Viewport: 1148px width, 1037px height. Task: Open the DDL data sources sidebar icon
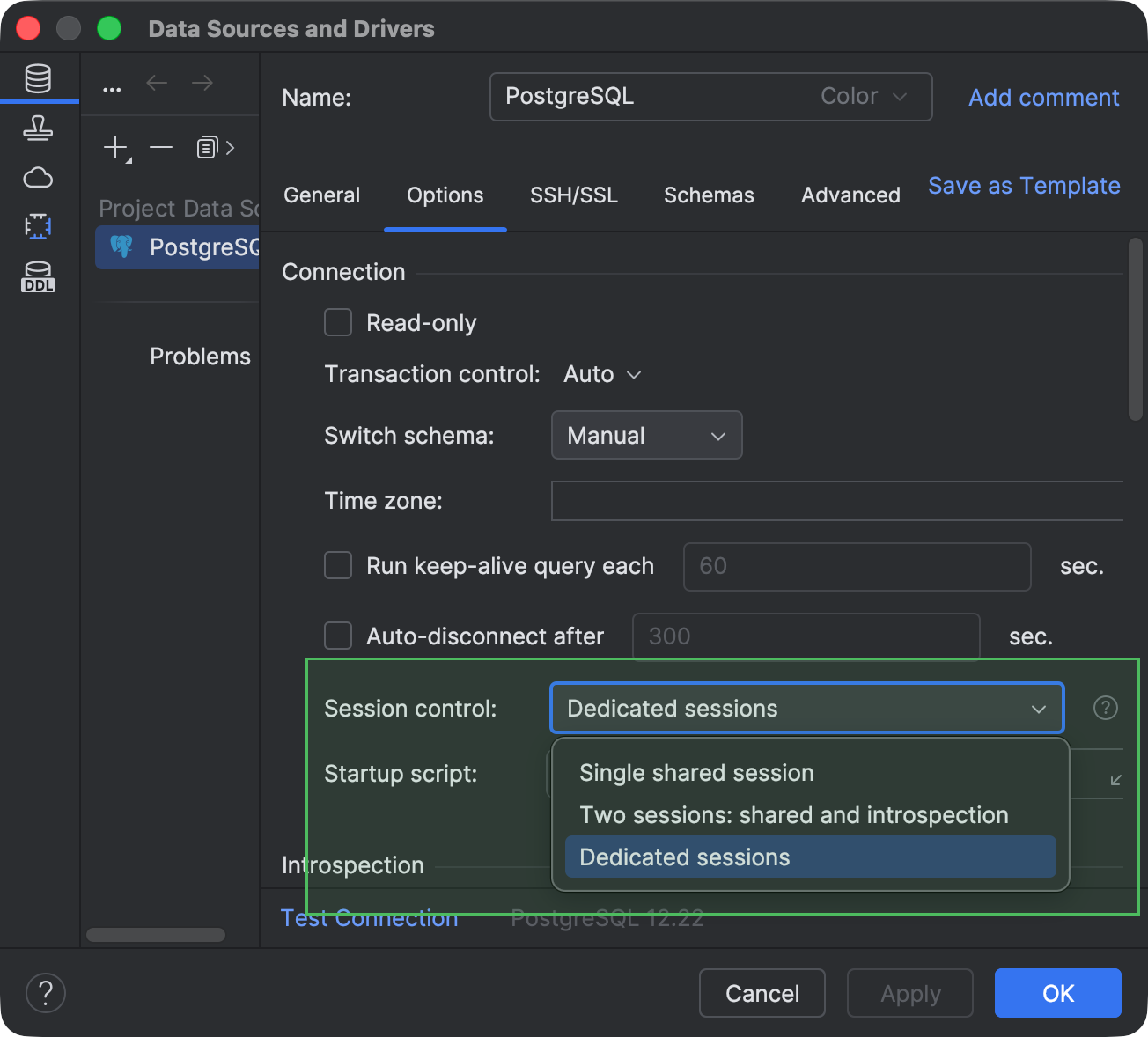point(38,276)
